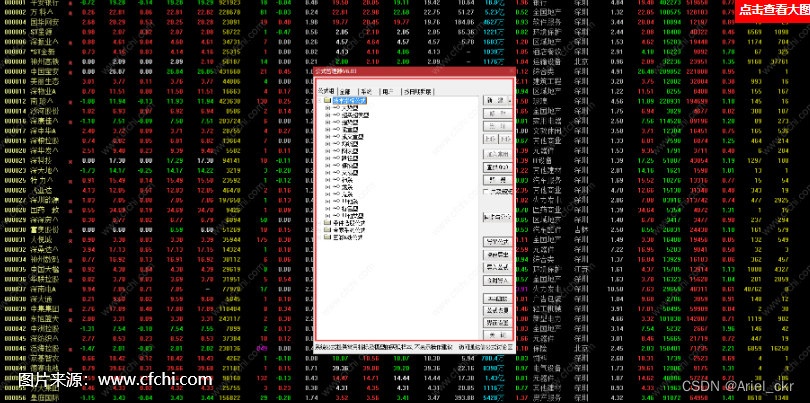This screenshot has width=810, height=403.
Task: Click the indicator icon beside 成交量型
Action: pos(336,137)
